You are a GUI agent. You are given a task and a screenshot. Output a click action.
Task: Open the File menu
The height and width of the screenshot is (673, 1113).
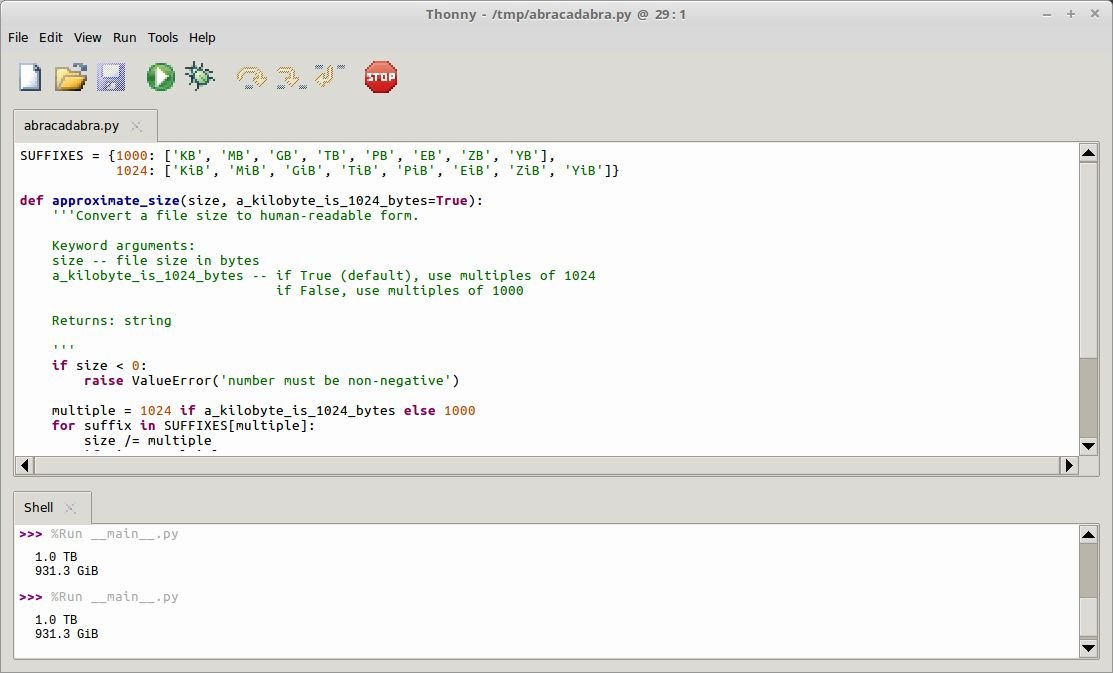pos(18,37)
